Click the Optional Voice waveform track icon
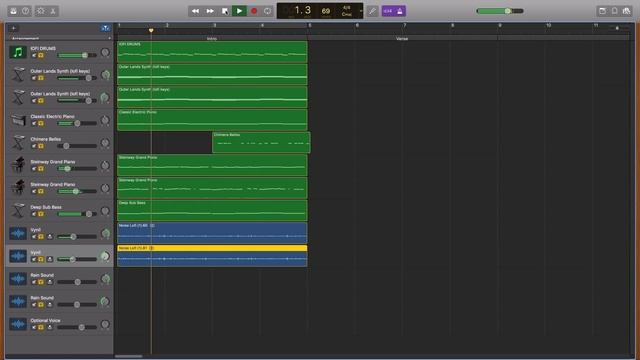Image resolution: width=640 pixels, height=360 pixels. coord(18,324)
